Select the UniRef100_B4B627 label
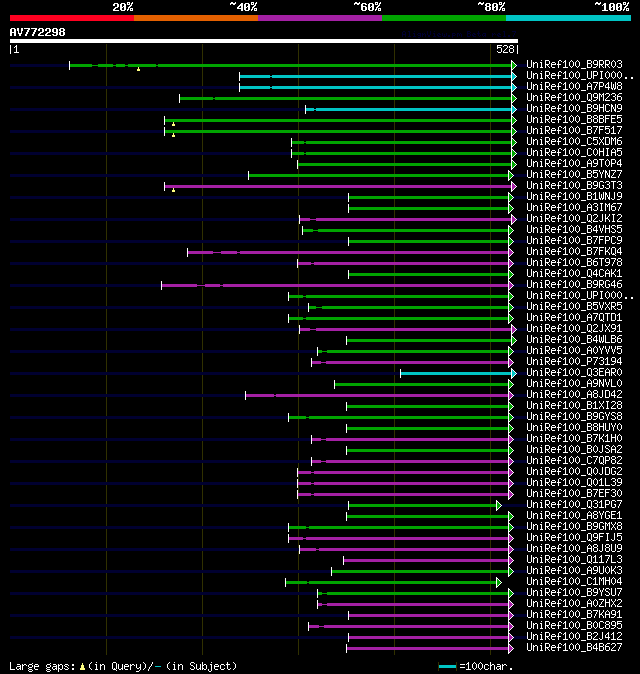Image resolution: width=640 pixels, height=674 pixels. 574,648
